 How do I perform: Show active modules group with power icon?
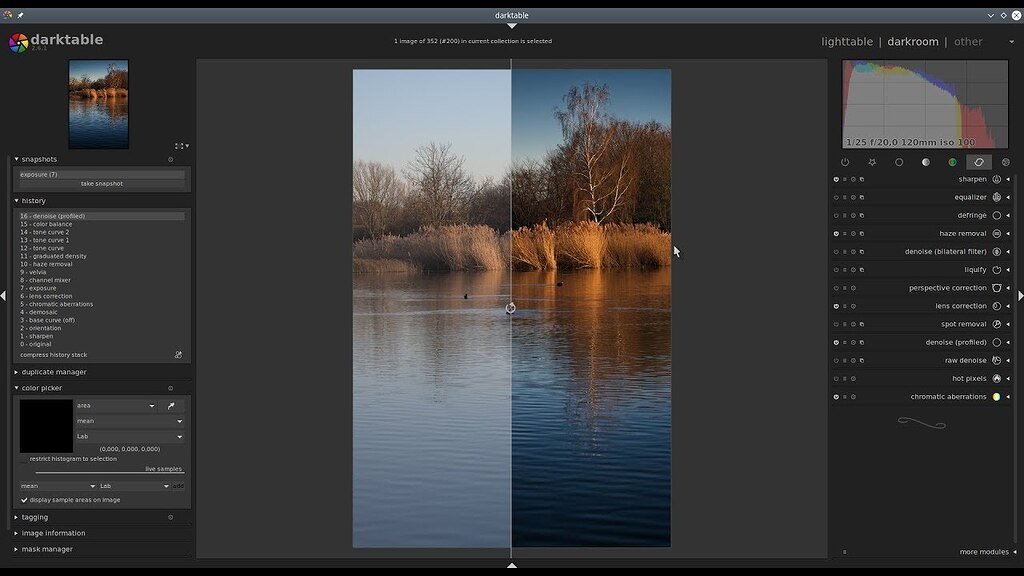(845, 161)
